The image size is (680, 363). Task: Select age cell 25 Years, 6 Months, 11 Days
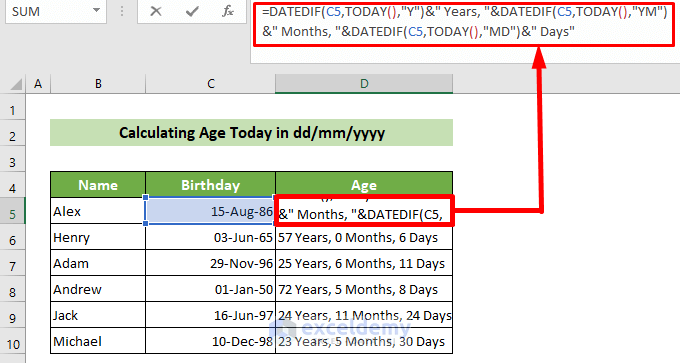pyautogui.click(x=364, y=263)
